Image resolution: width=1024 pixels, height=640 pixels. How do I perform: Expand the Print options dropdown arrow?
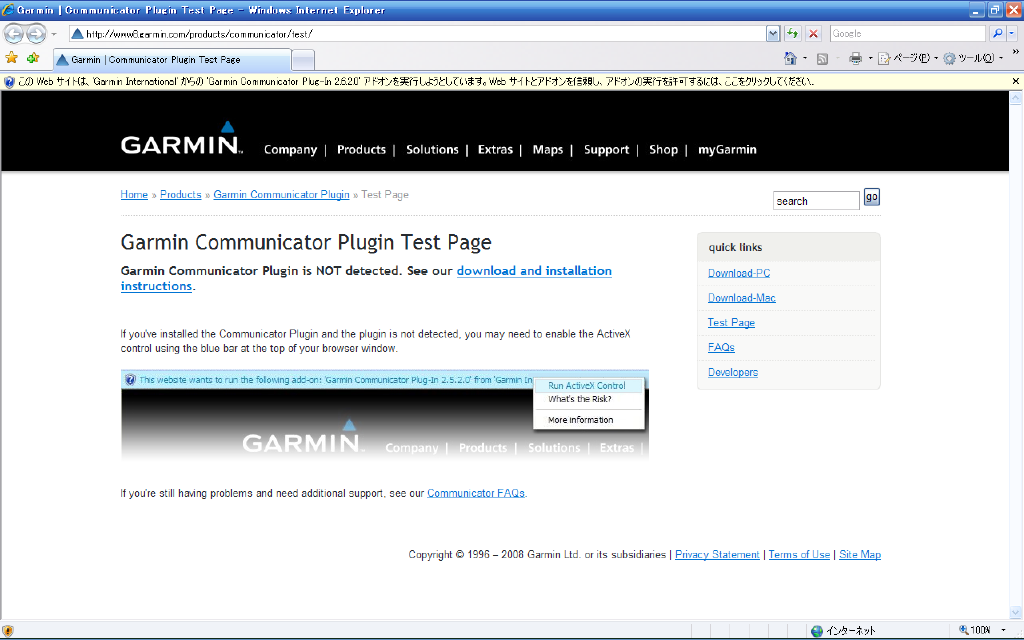(870, 59)
